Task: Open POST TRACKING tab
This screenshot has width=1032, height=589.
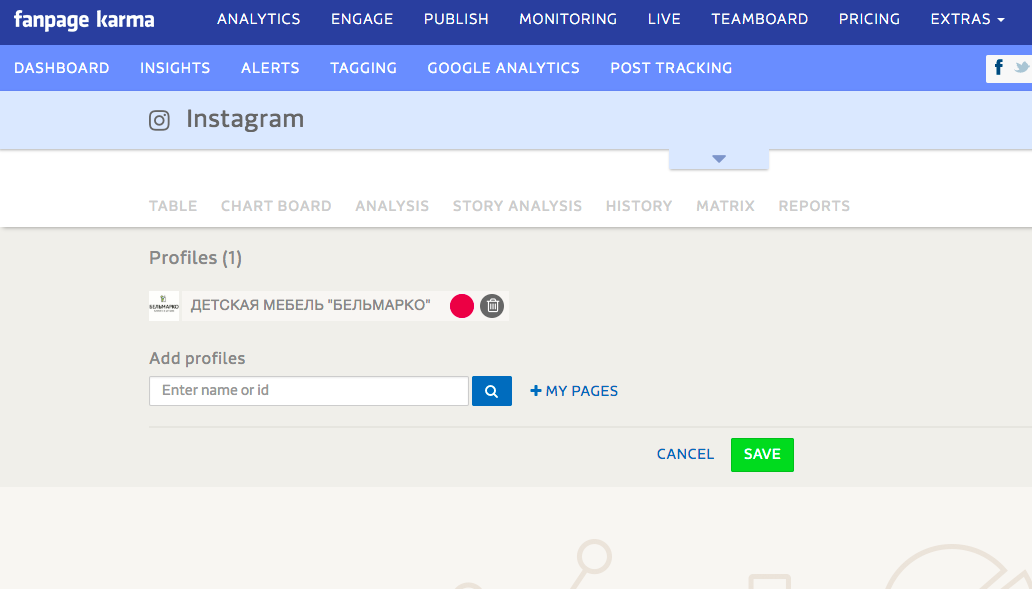Action: coord(671,68)
